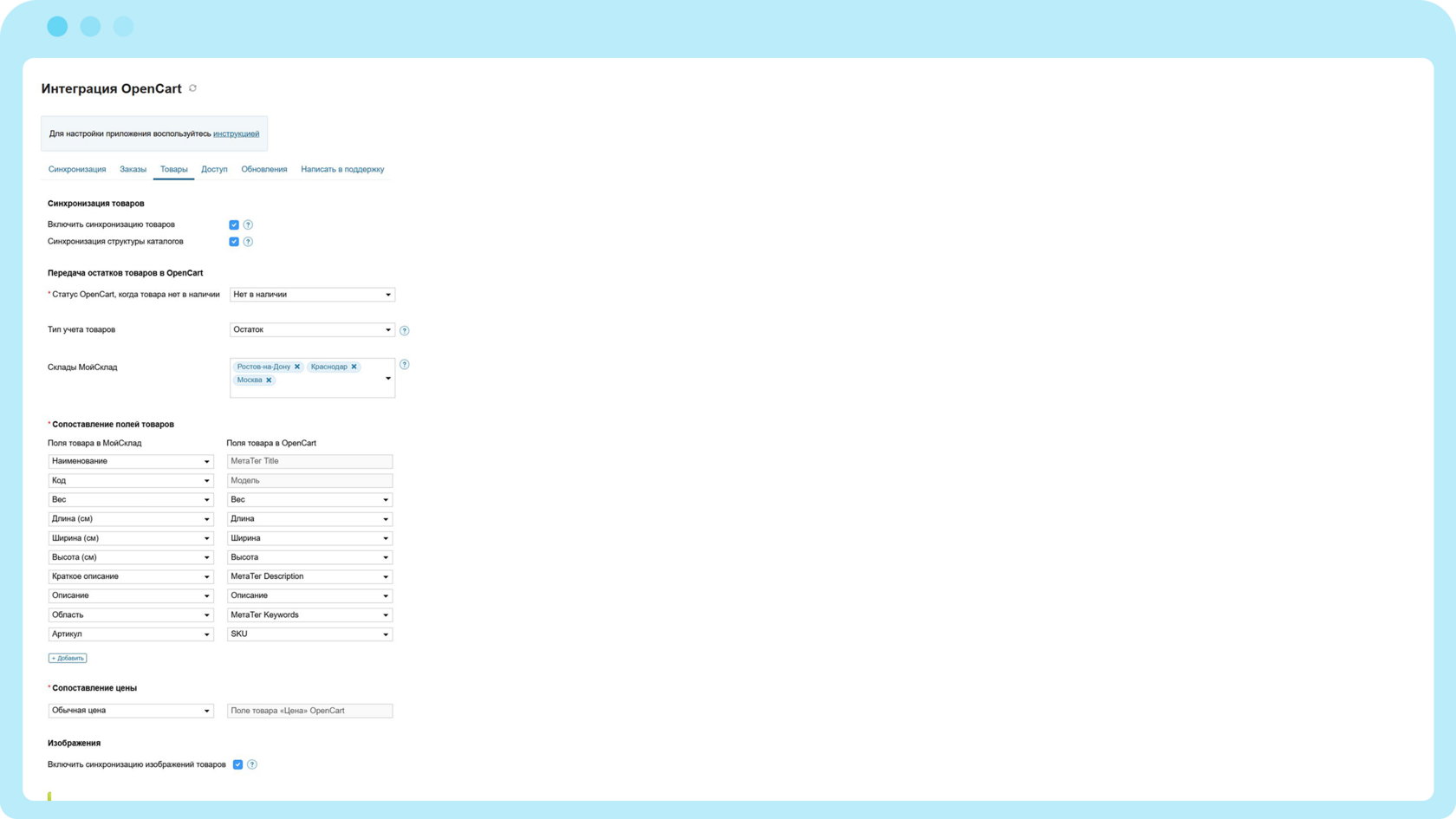Open the Остаток accounting type dropdown

point(312,329)
